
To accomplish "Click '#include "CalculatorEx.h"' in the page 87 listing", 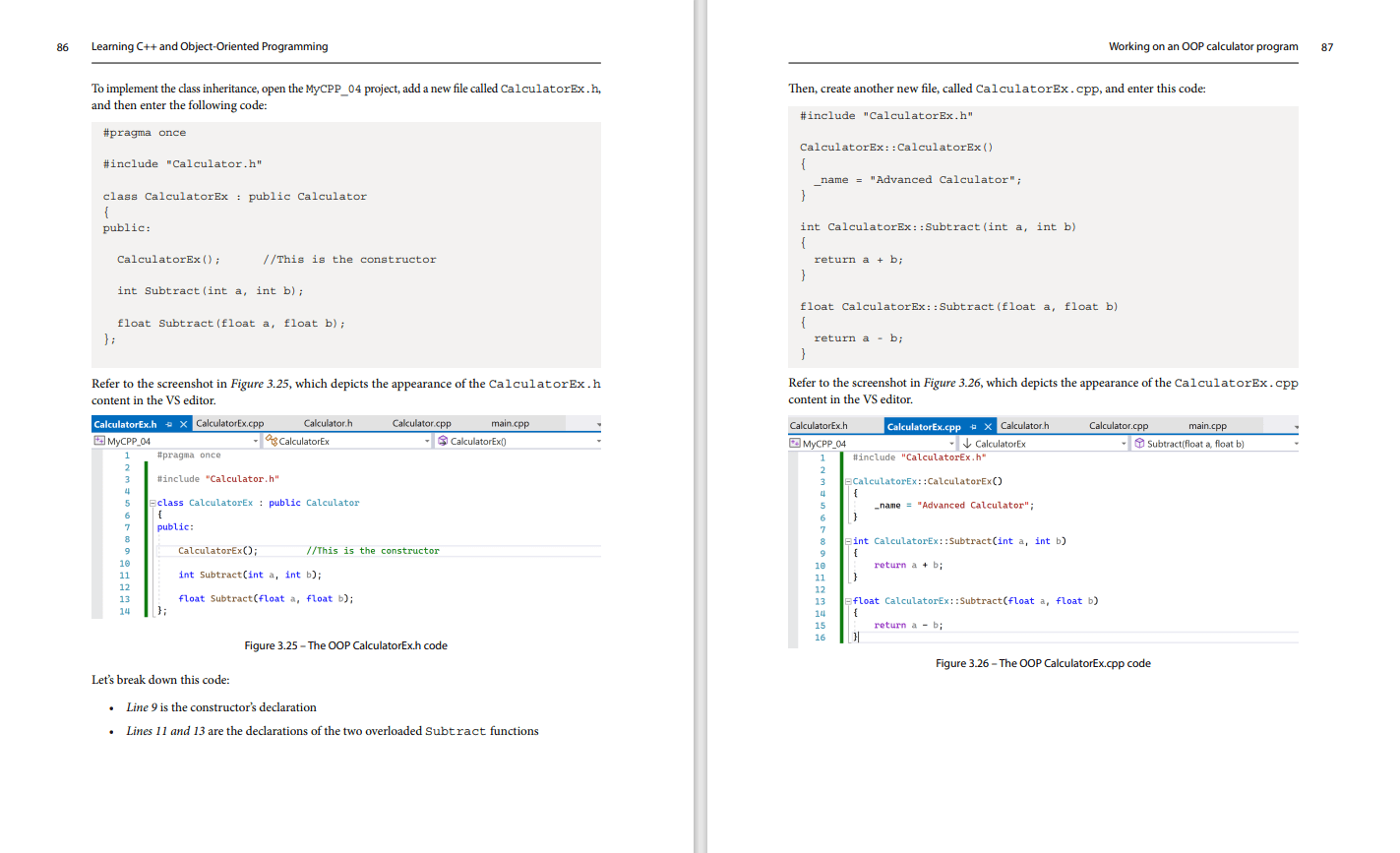I will (x=886, y=116).
